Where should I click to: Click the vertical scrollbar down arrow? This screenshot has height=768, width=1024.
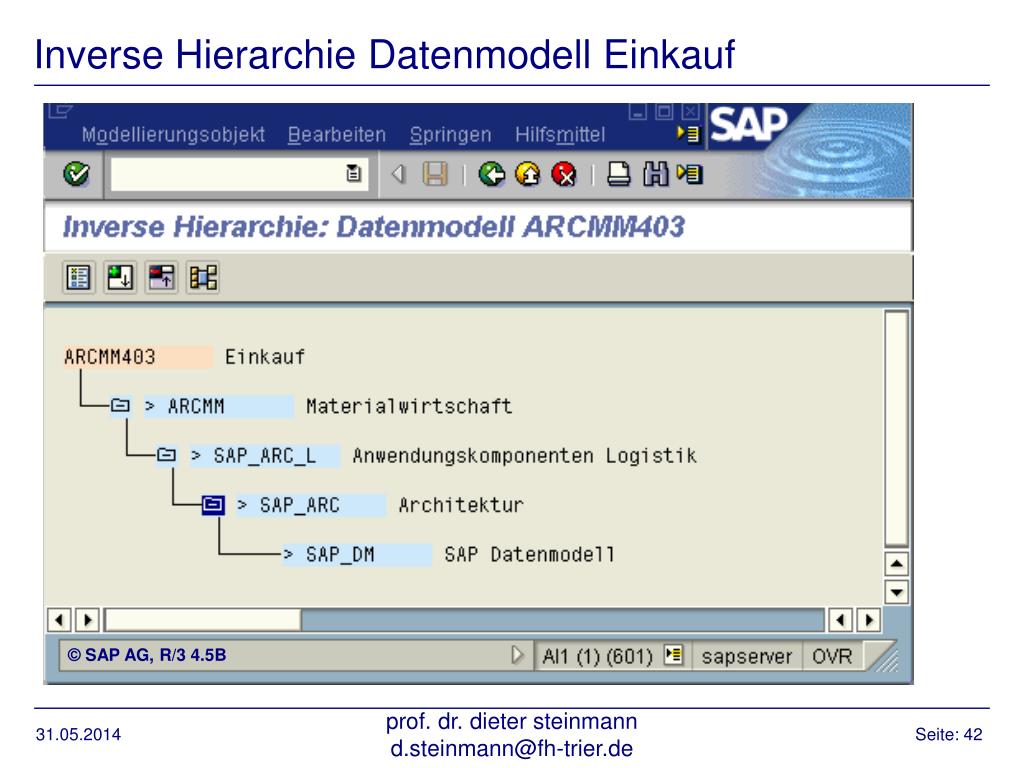click(x=897, y=592)
